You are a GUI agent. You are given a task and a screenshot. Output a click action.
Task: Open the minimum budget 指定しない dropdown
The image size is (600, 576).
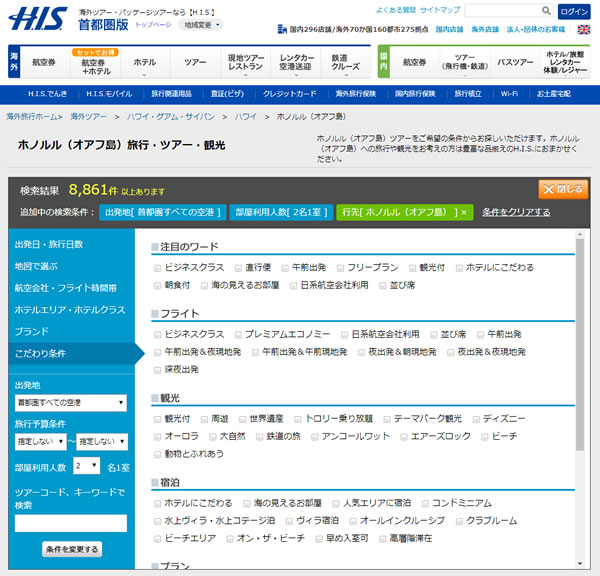[x=39, y=441]
